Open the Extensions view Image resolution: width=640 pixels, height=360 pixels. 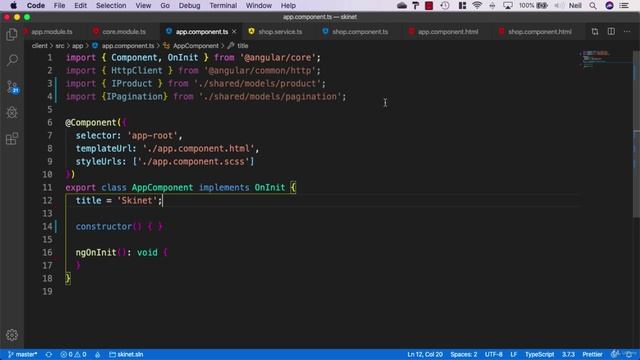pos(12,138)
